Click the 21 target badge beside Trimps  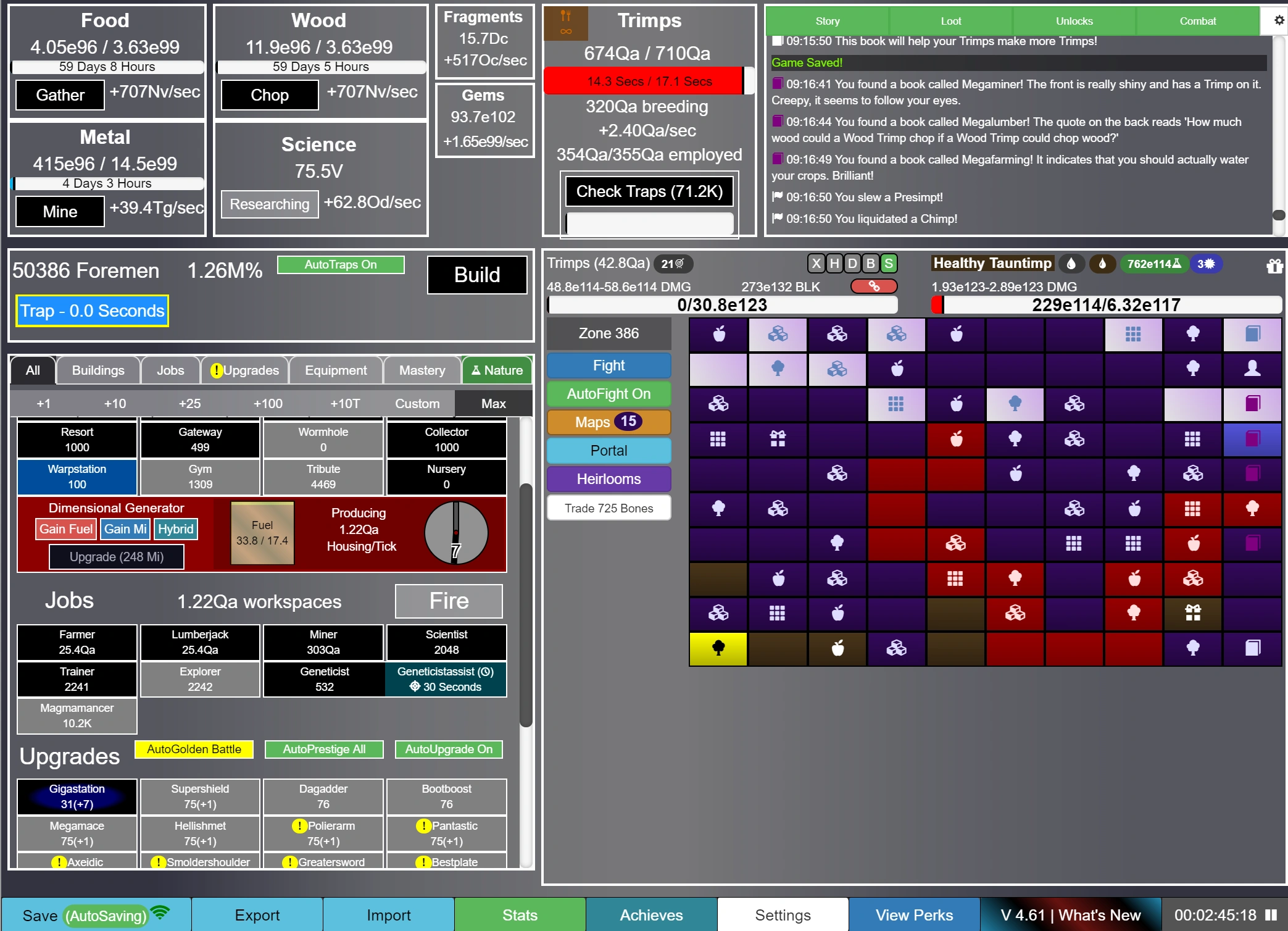pyautogui.click(x=673, y=264)
